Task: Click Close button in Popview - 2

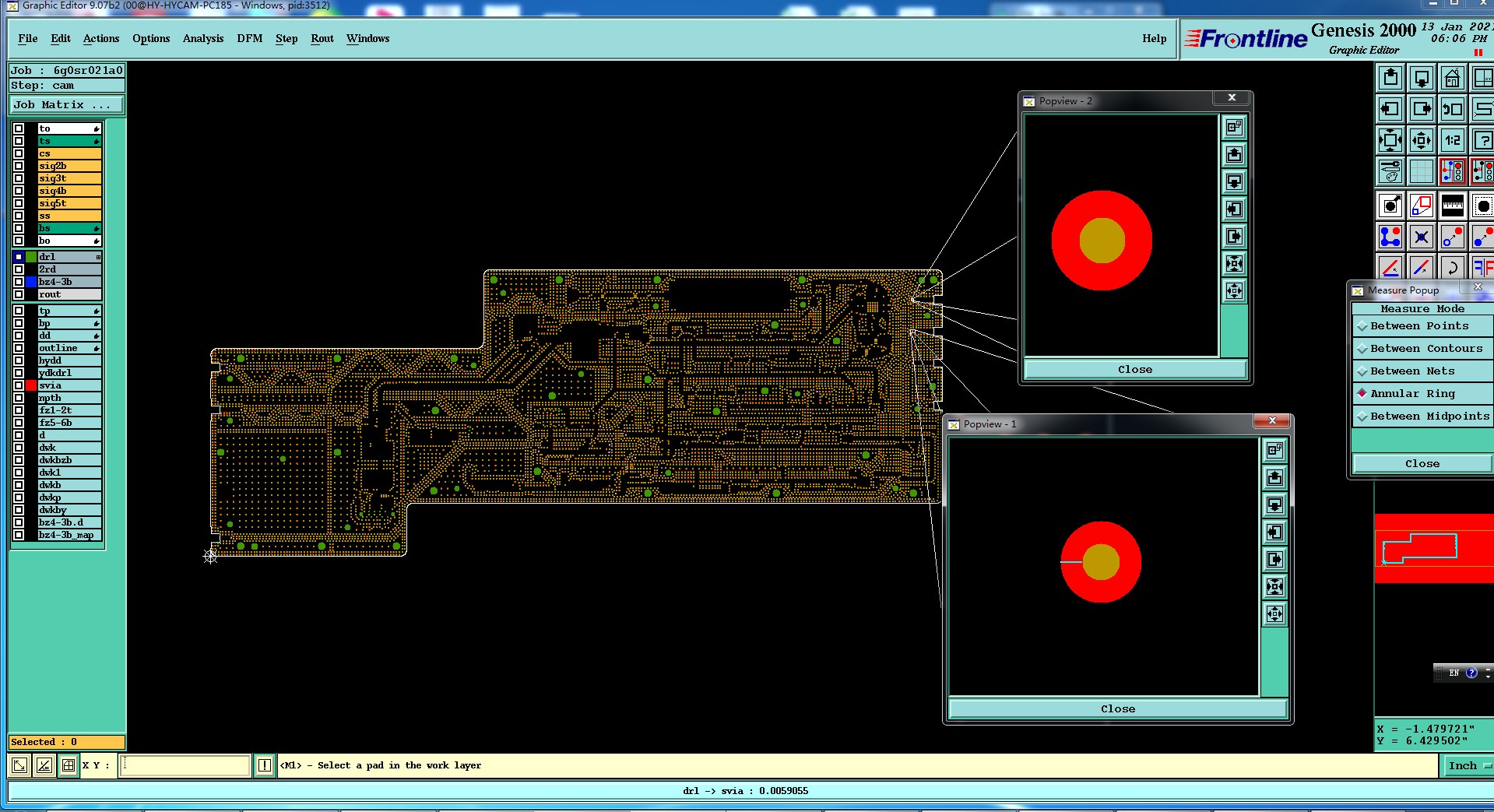Action: click(1135, 369)
